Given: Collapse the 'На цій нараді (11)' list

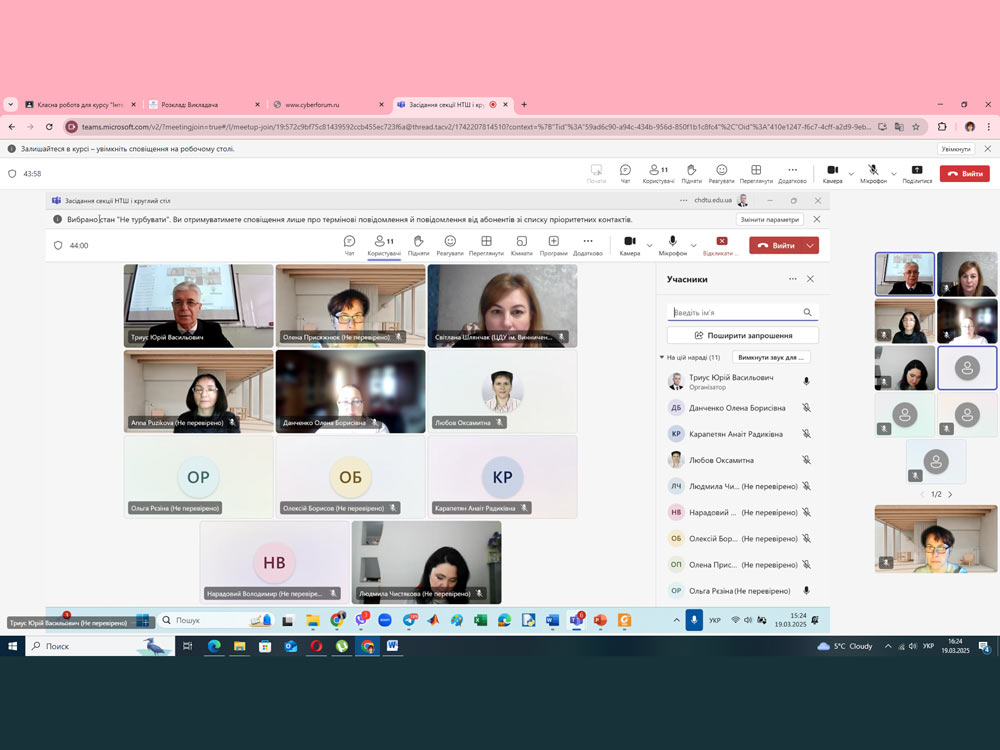Looking at the screenshot, I should [x=661, y=357].
